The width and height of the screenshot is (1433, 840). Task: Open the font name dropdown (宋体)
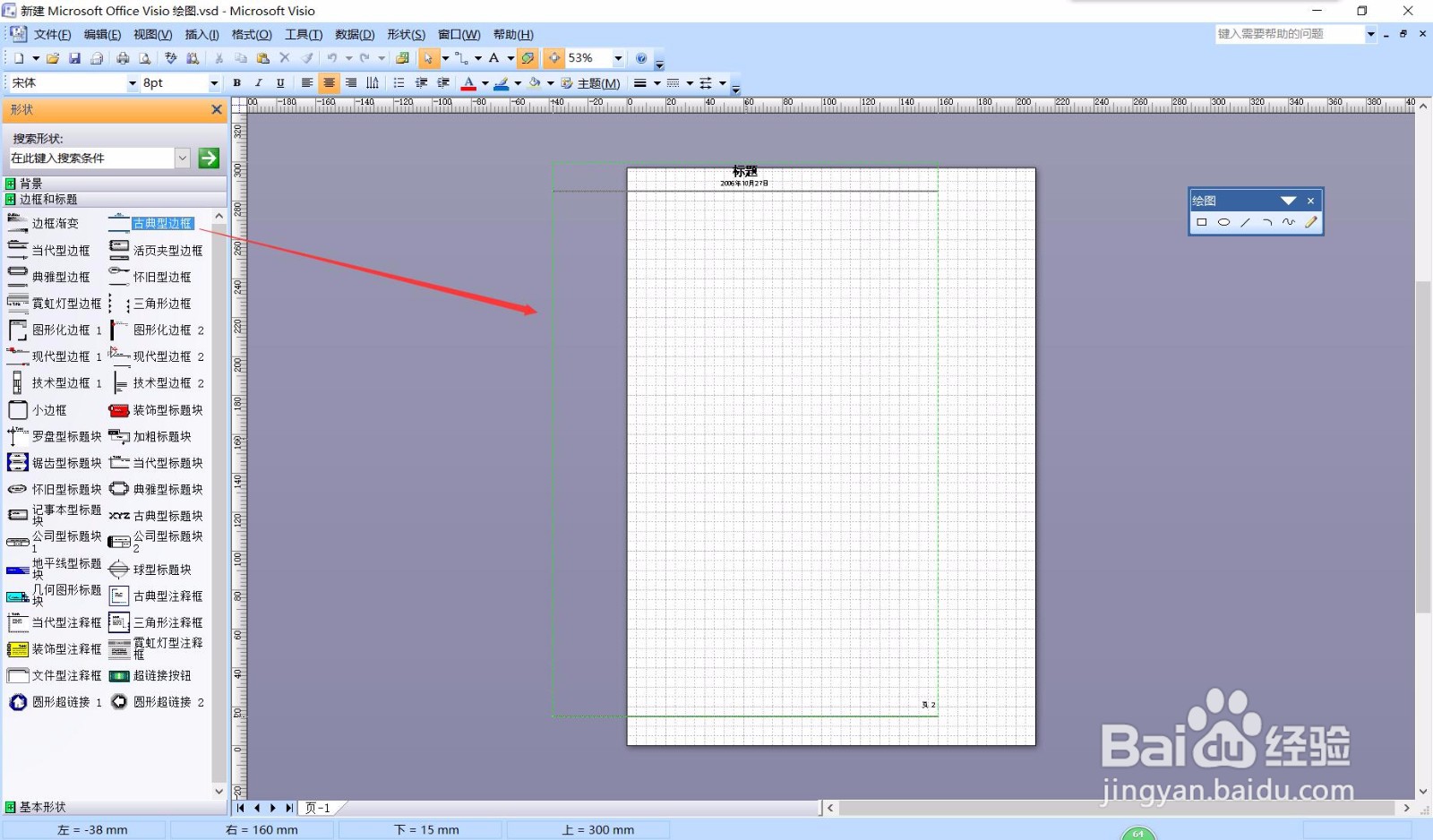click(x=133, y=83)
